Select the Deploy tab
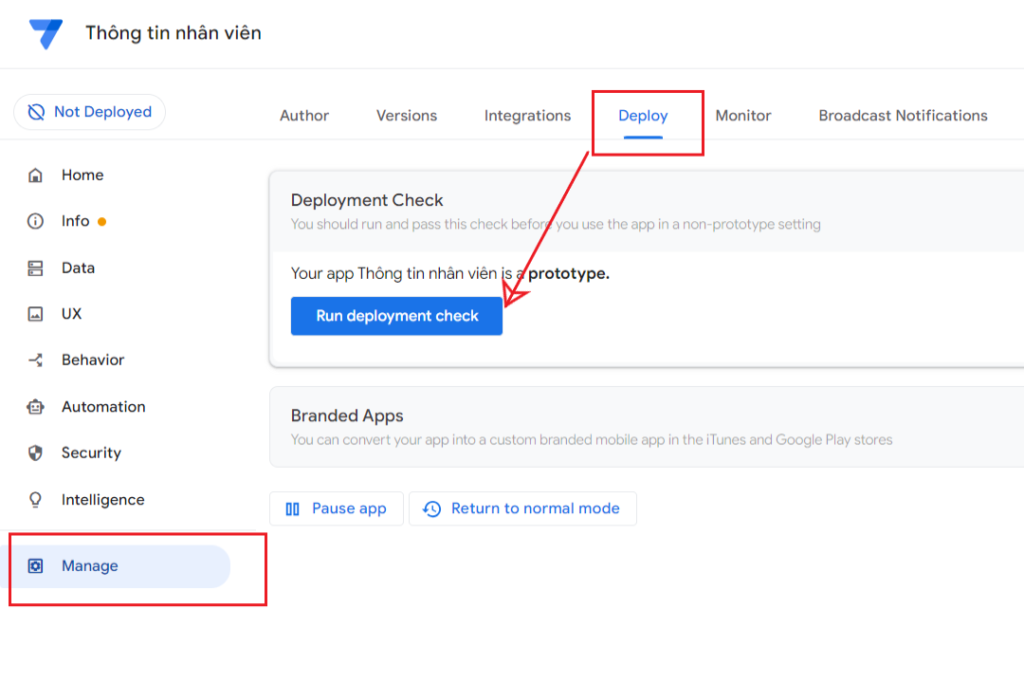The width and height of the screenshot is (1024, 683). (x=641, y=115)
